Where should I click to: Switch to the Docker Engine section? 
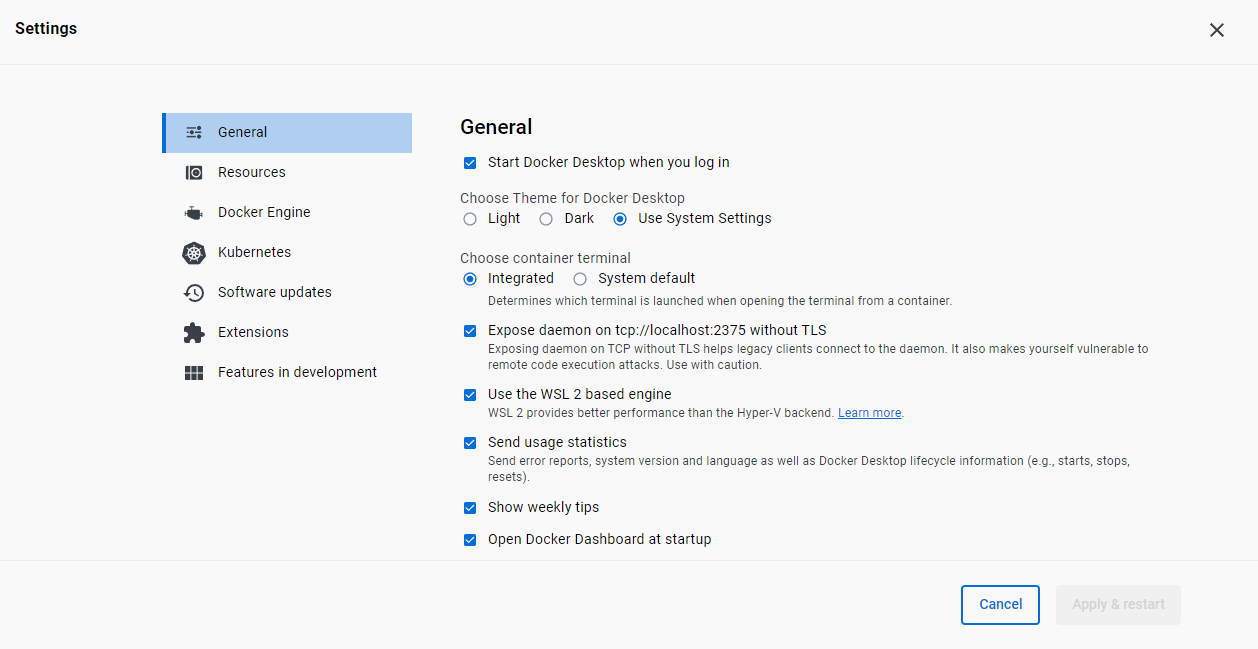coord(287,212)
